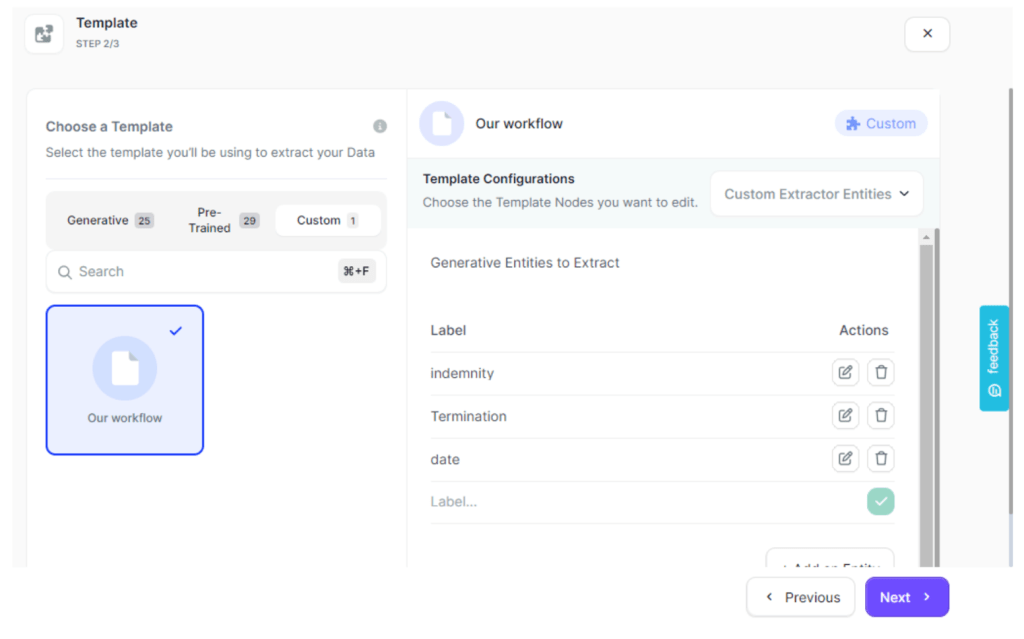
Task: Click the Template step icon in header
Action: click(x=44, y=34)
